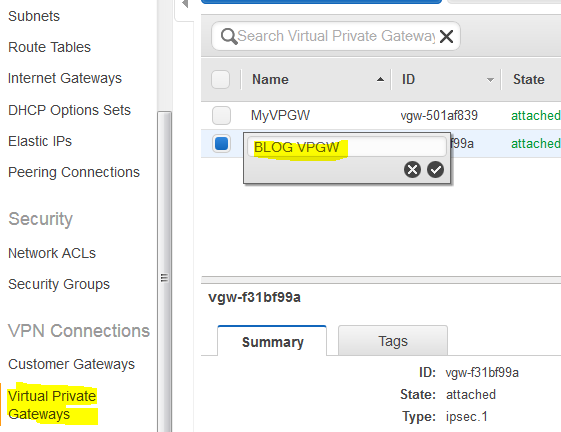Click the State column header
The image size is (561, 432).
click(x=528, y=79)
